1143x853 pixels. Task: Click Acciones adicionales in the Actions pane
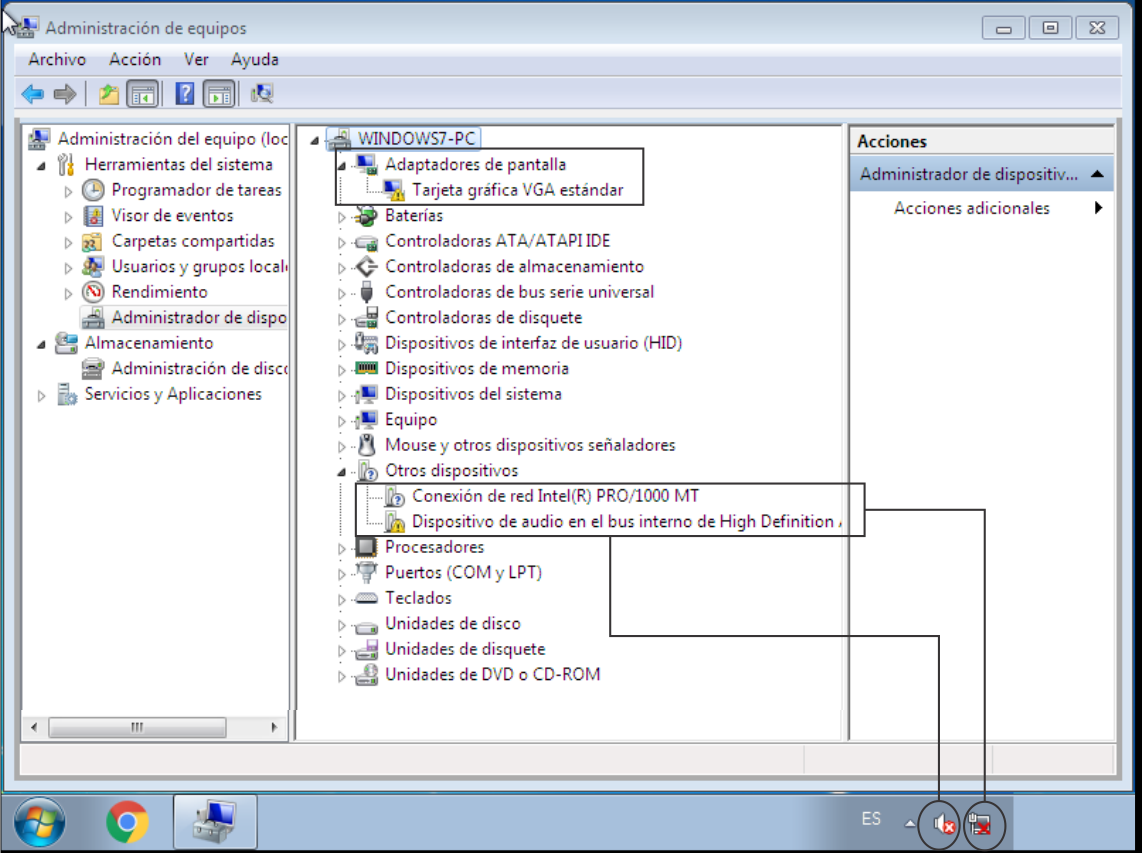click(x=973, y=208)
